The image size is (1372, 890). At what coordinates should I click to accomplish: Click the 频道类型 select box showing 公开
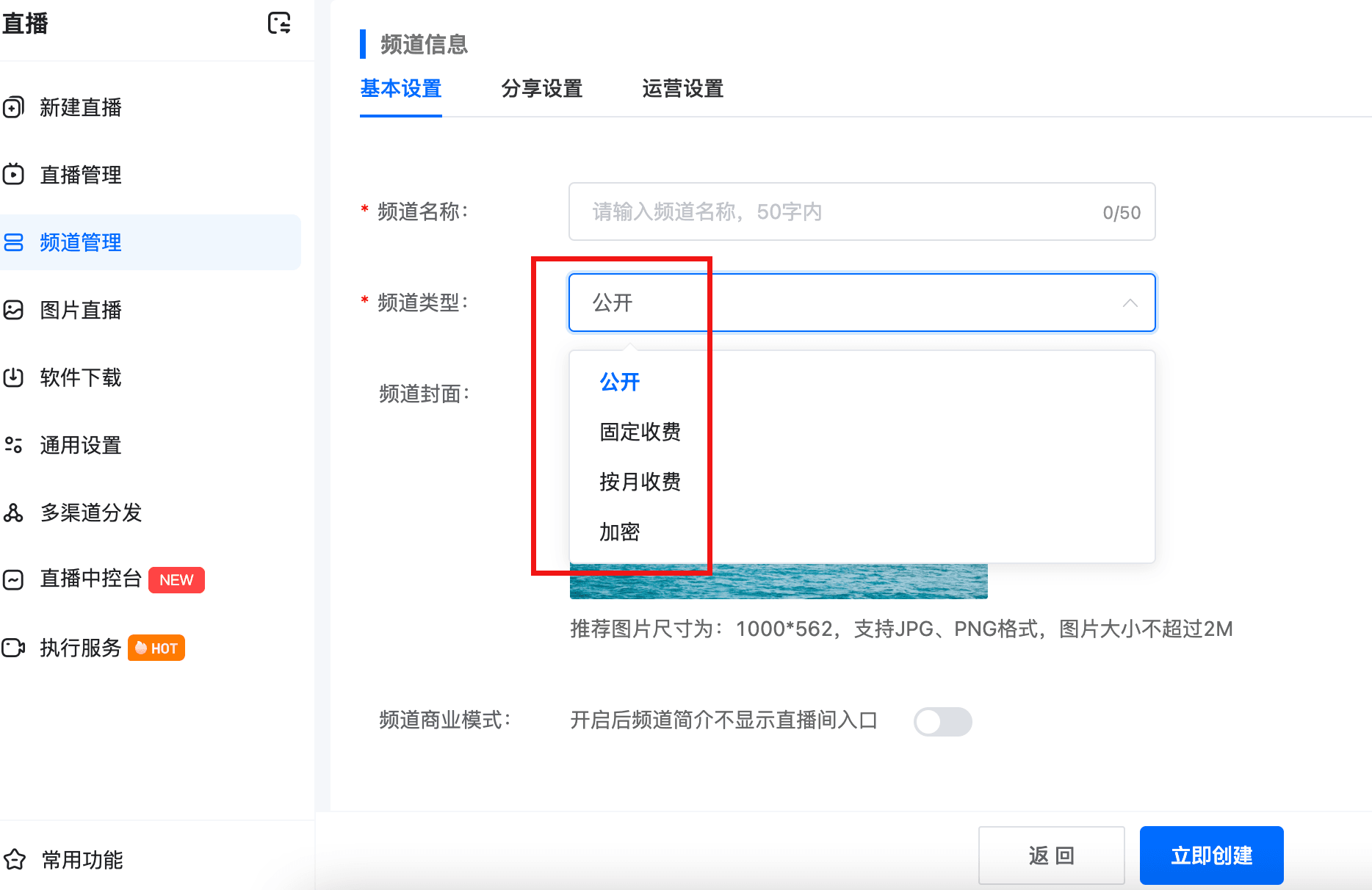tap(862, 303)
